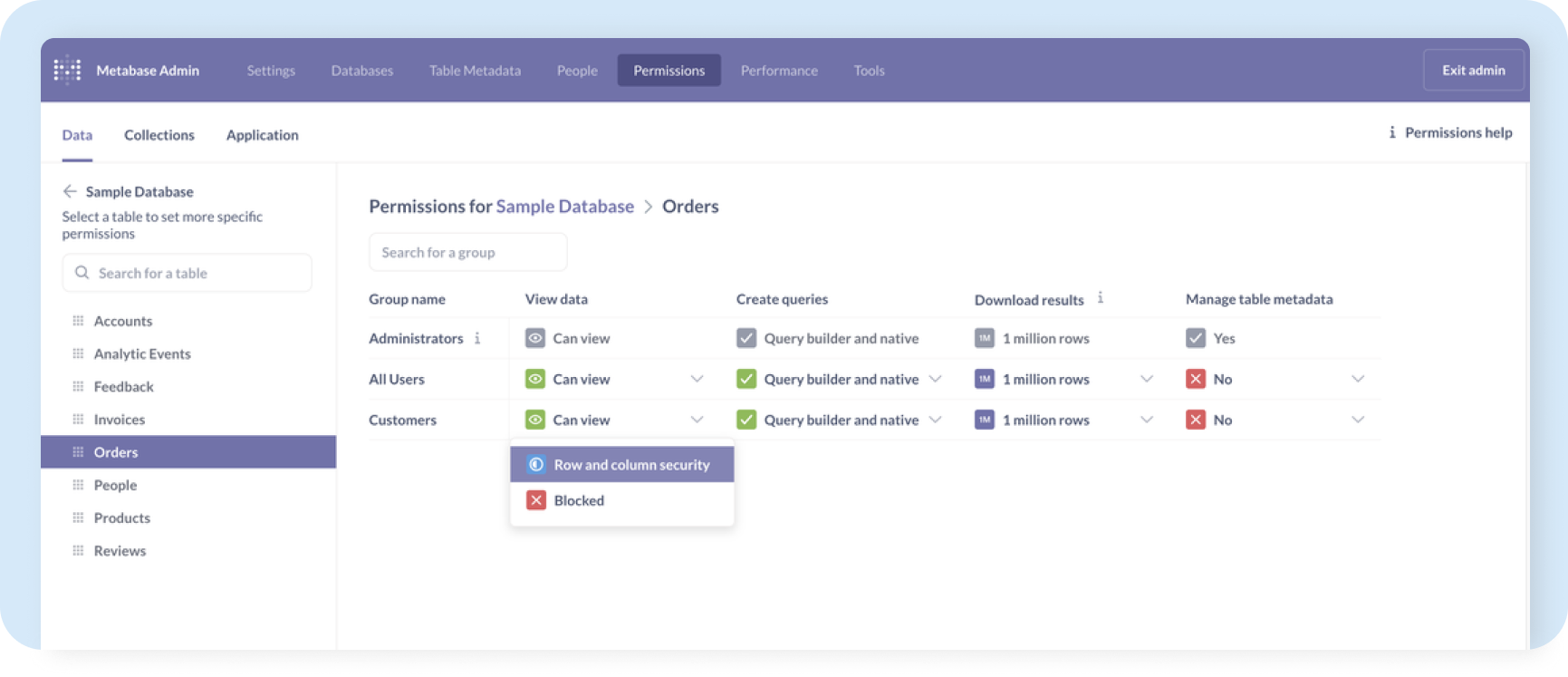Click the grid icon next to Reviews
Image resolution: width=1568 pixels, height=677 pixels.
[x=78, y=550]
